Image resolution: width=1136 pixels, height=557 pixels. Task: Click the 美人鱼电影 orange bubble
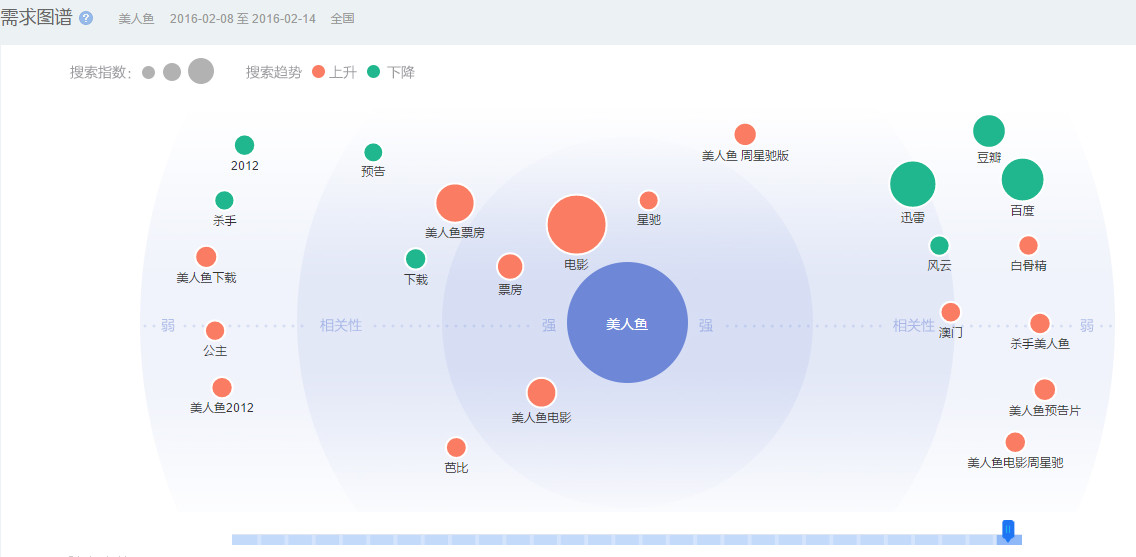click(x=541, y=393)
